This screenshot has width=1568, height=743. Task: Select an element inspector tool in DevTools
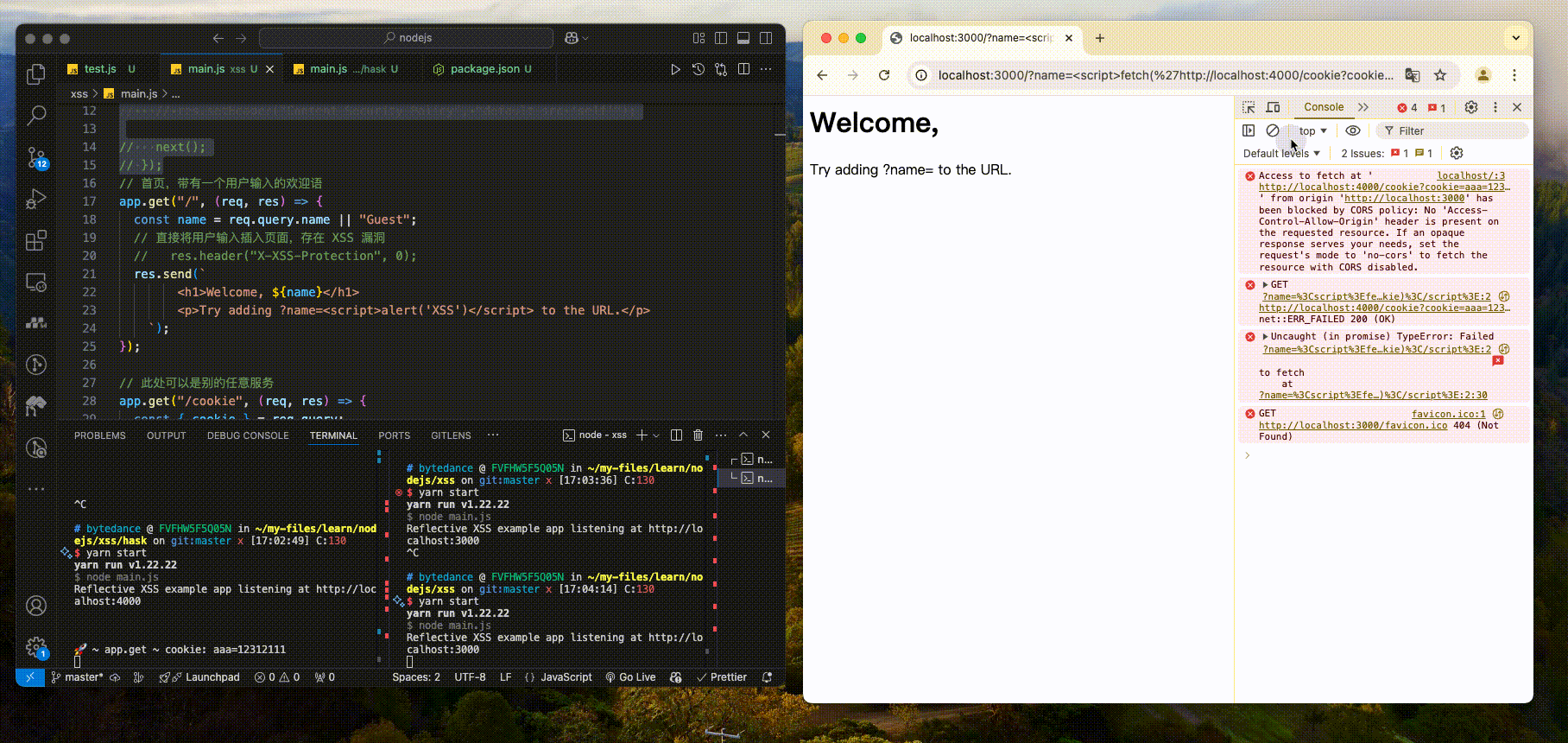point(1249,107)
